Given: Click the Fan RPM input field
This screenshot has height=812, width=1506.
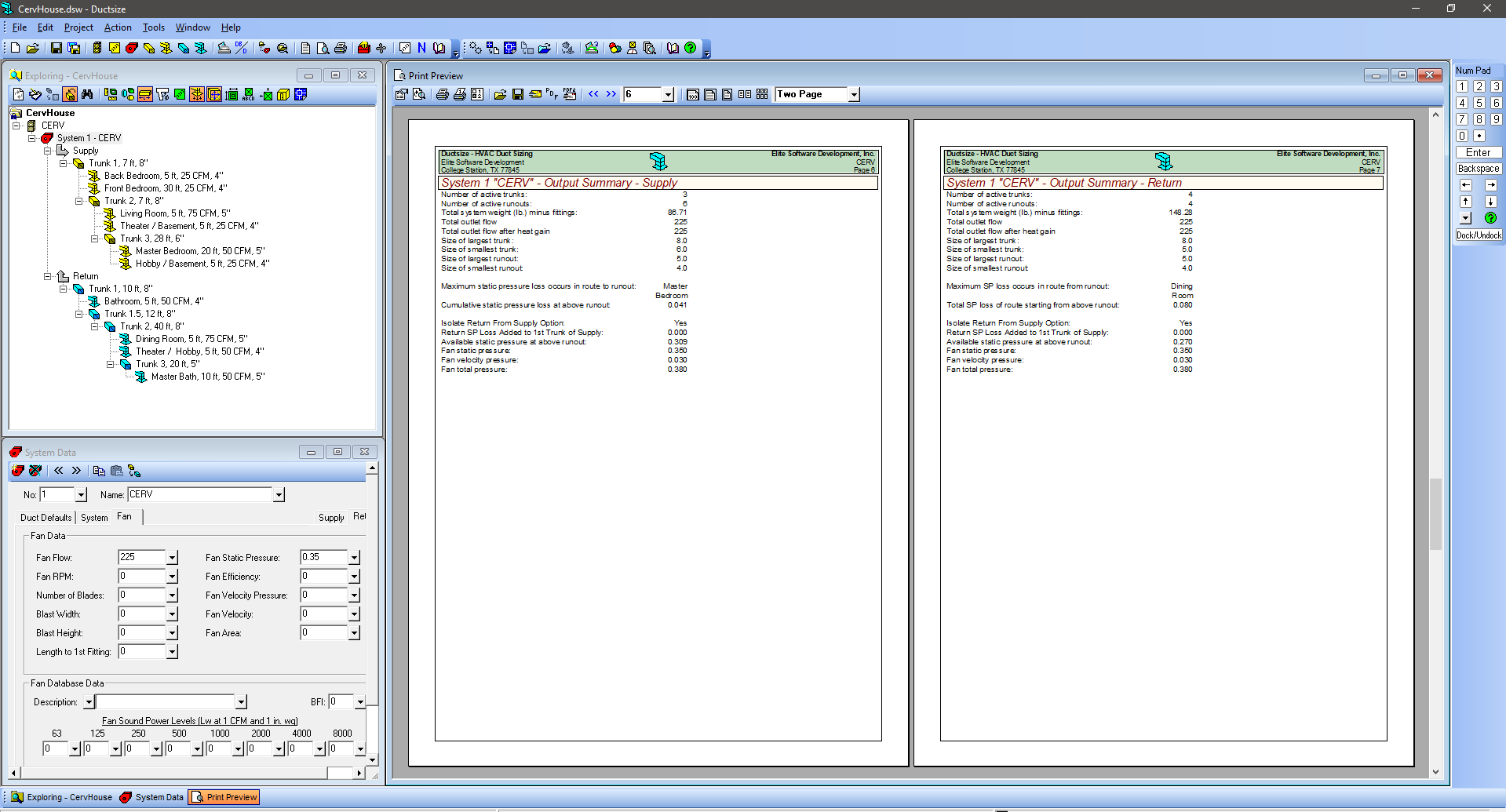Looking at the screenshot, I should [x=142, y=576].
